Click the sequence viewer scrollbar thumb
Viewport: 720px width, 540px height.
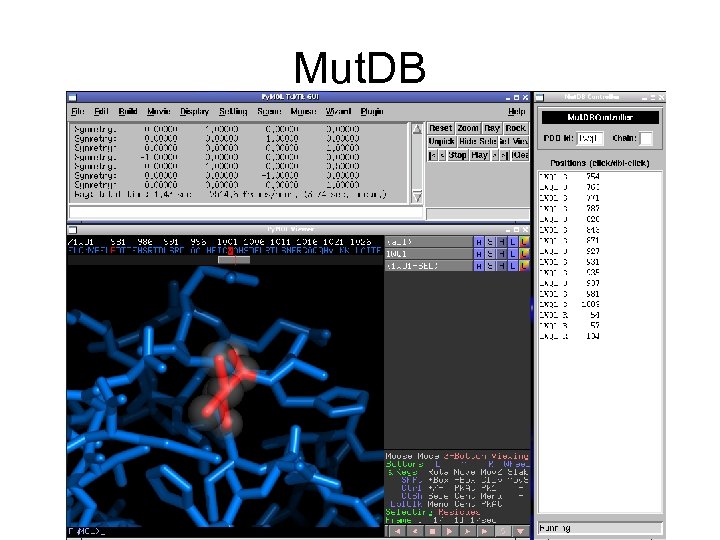[x=234, y=260]
